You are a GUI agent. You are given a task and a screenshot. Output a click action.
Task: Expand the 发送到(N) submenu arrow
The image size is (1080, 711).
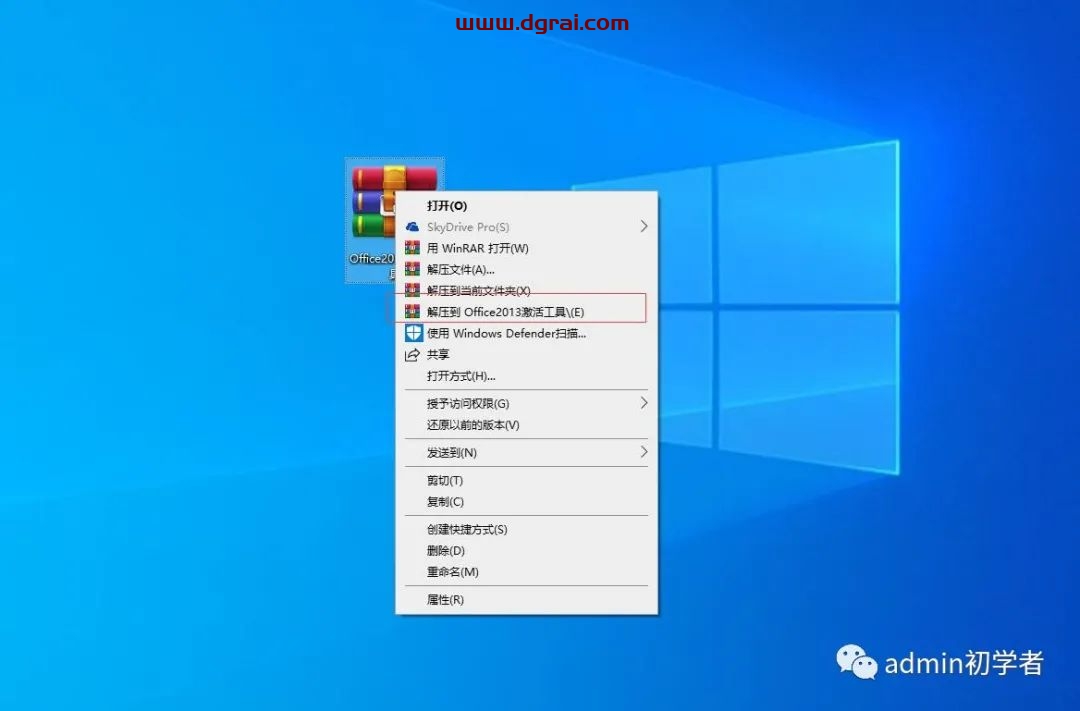tap(643, 452)
